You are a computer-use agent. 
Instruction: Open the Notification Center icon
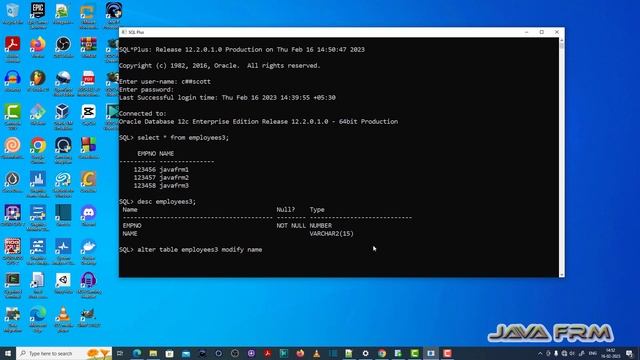tap(629, 353)
